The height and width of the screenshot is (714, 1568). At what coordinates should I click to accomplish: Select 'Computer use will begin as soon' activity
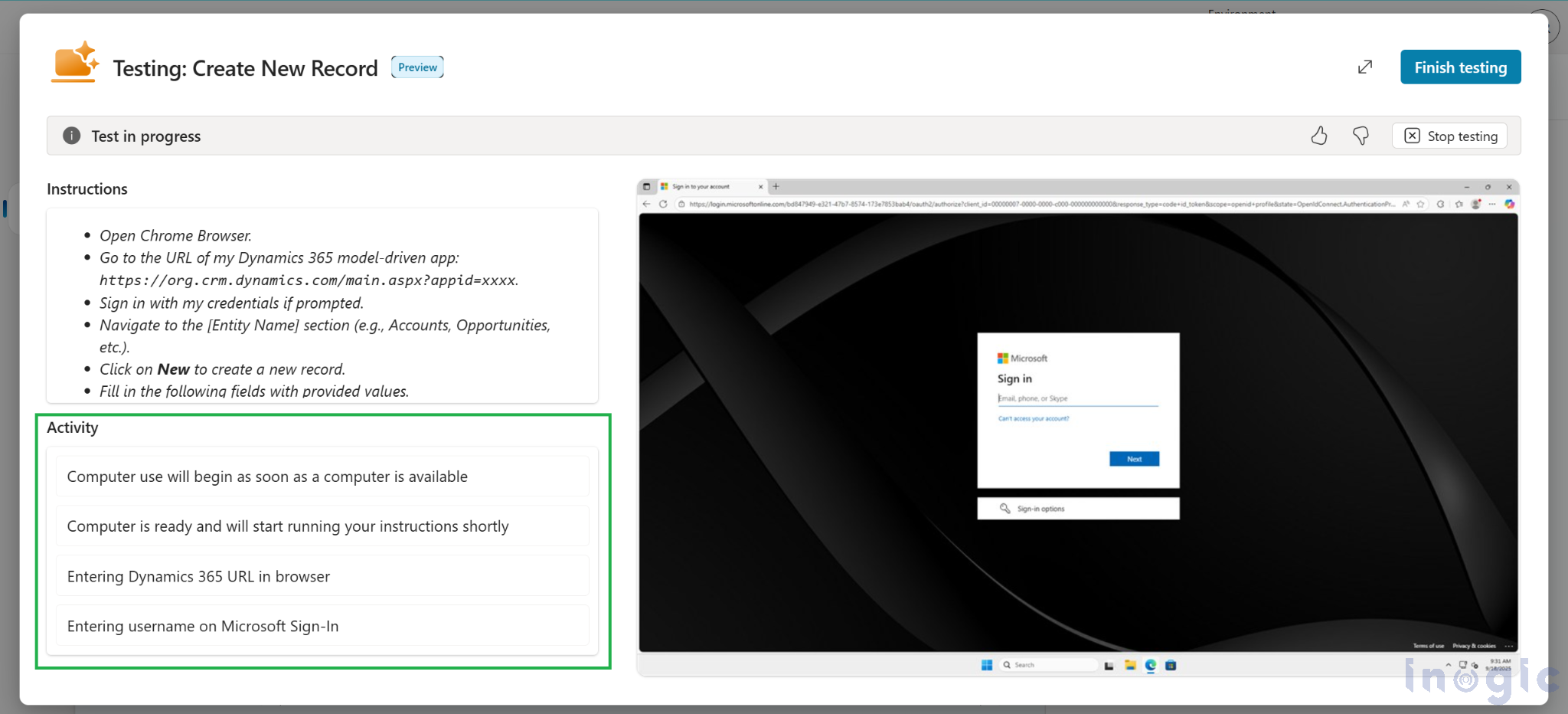(322, 477)
